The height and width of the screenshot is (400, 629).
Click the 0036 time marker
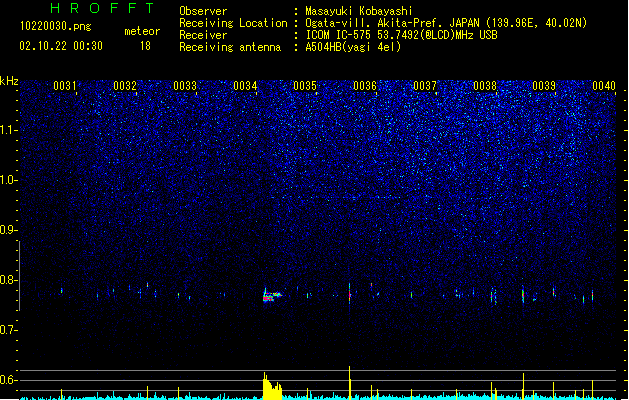(365, 86)
